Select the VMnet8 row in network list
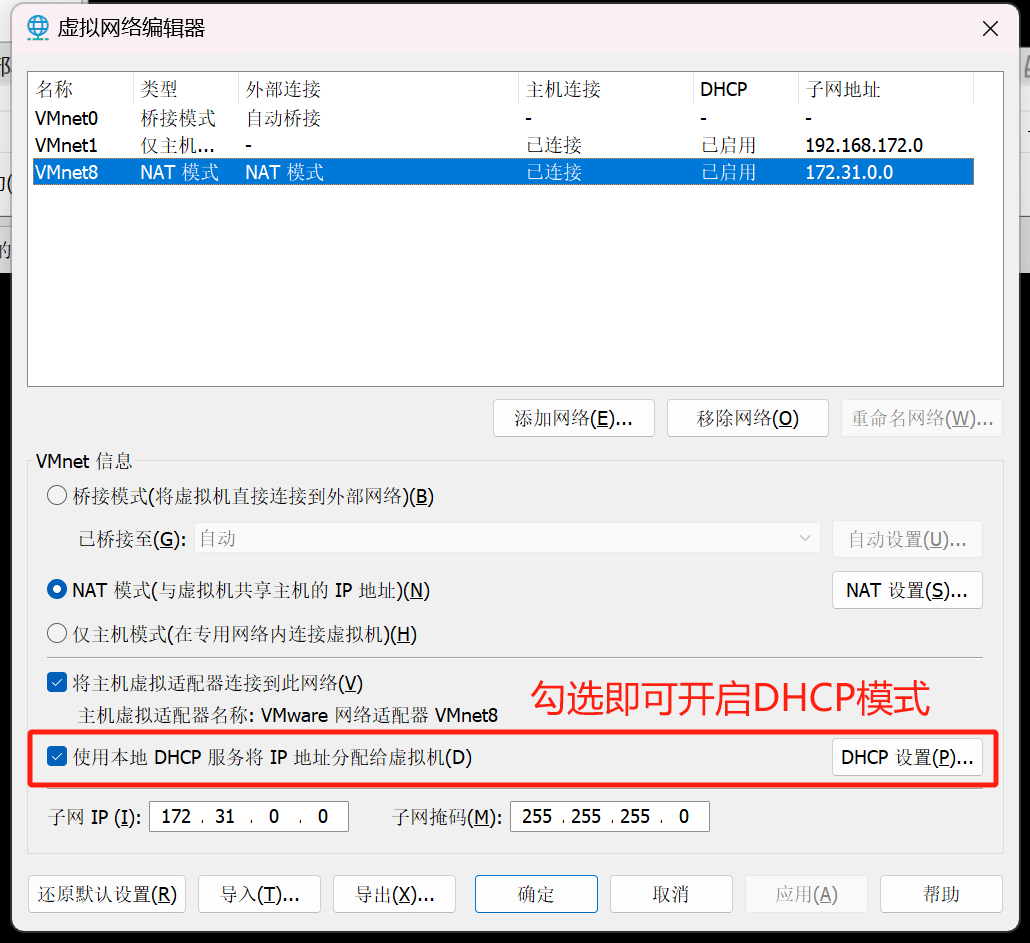 tap(503, 172)
